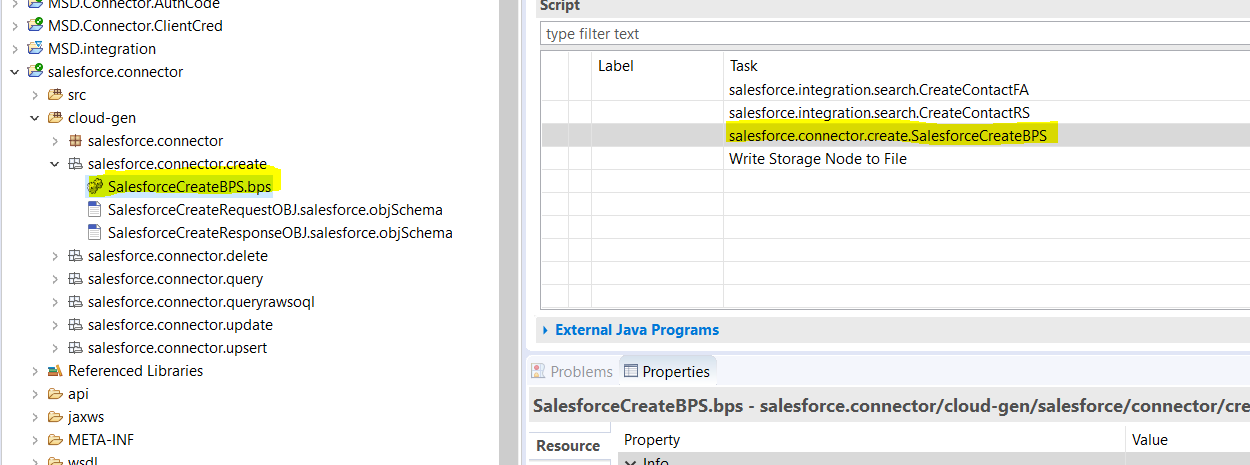Expand the salesforce.connector.upsert package
The image size is (1250, 465).
click(55, 347)
